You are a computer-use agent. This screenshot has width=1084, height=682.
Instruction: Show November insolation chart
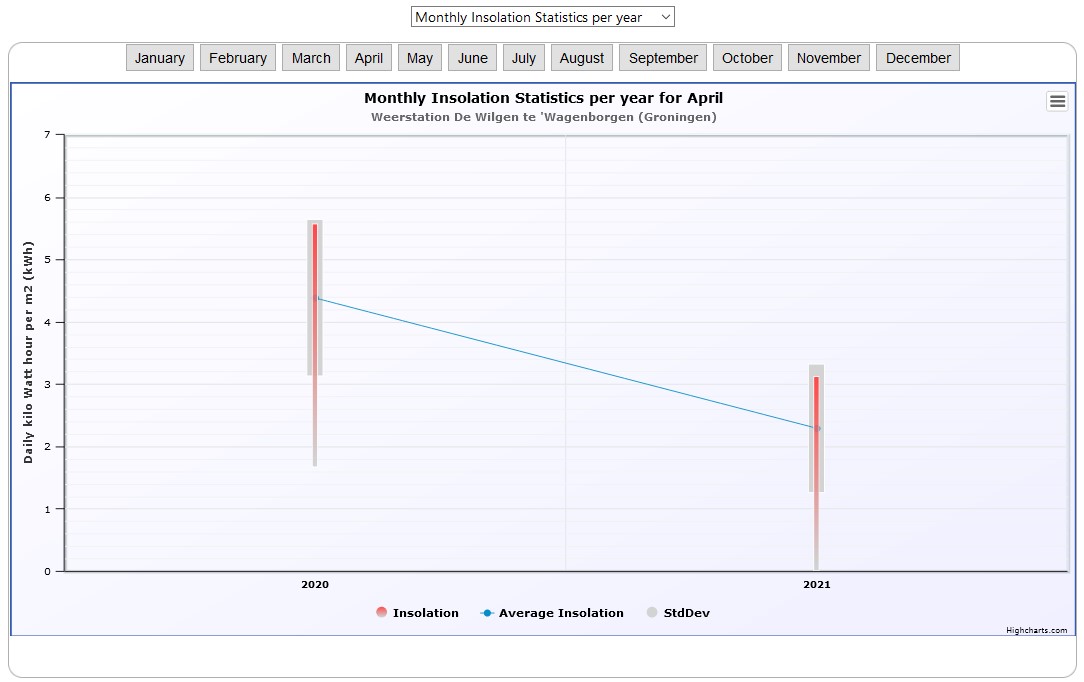click(828, 58)
